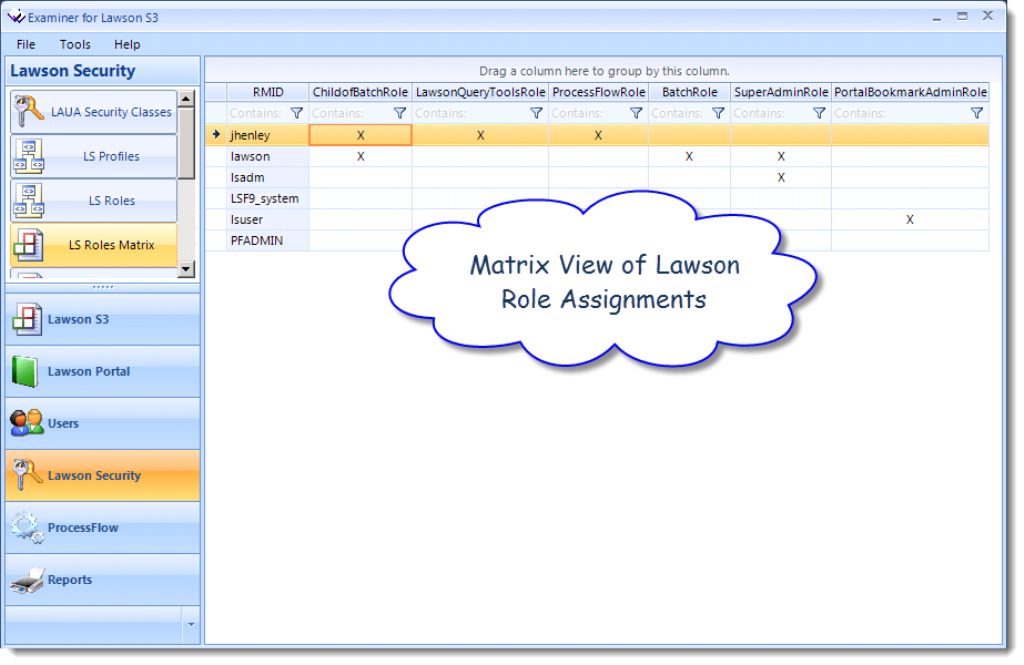The width and height of the screenshot is (1024, 665).
Task: Click the jhenley row indicator arrow
Action: pyautogui.click(x=216, y=135)
